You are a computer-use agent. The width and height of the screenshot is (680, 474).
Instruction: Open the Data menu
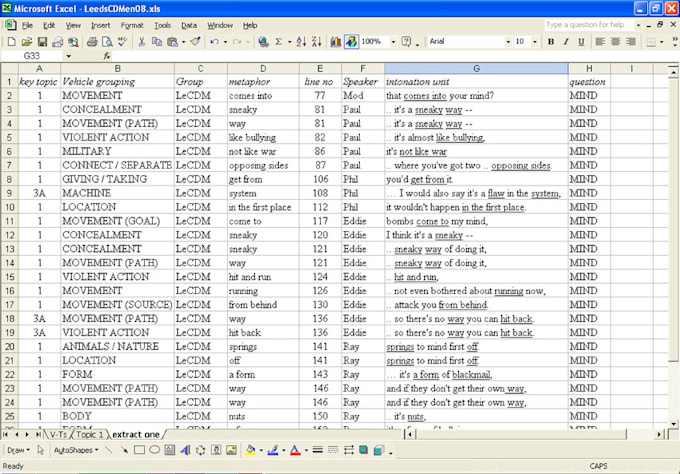189,26
